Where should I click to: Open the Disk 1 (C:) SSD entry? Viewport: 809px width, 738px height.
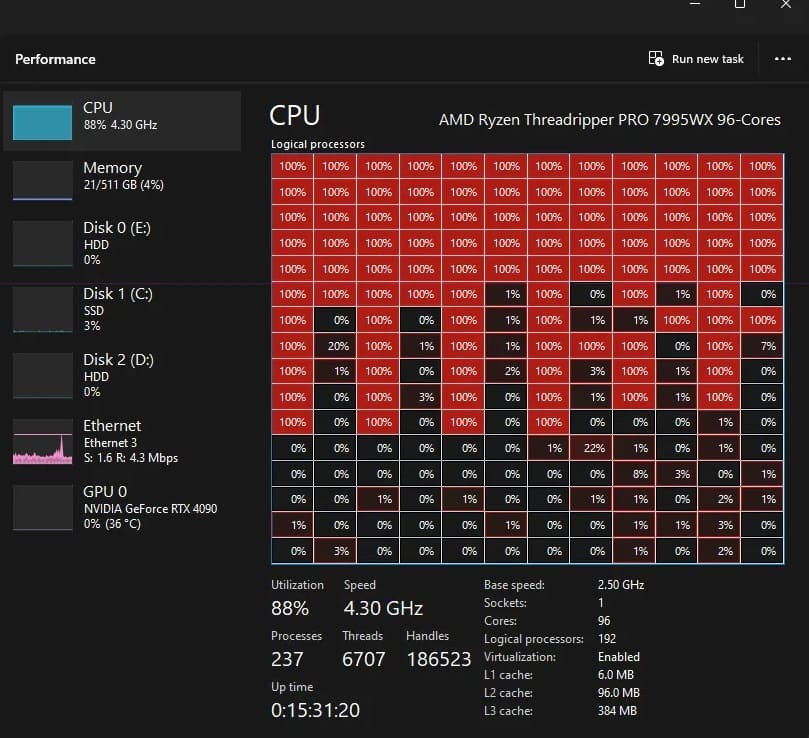[122, 309]
